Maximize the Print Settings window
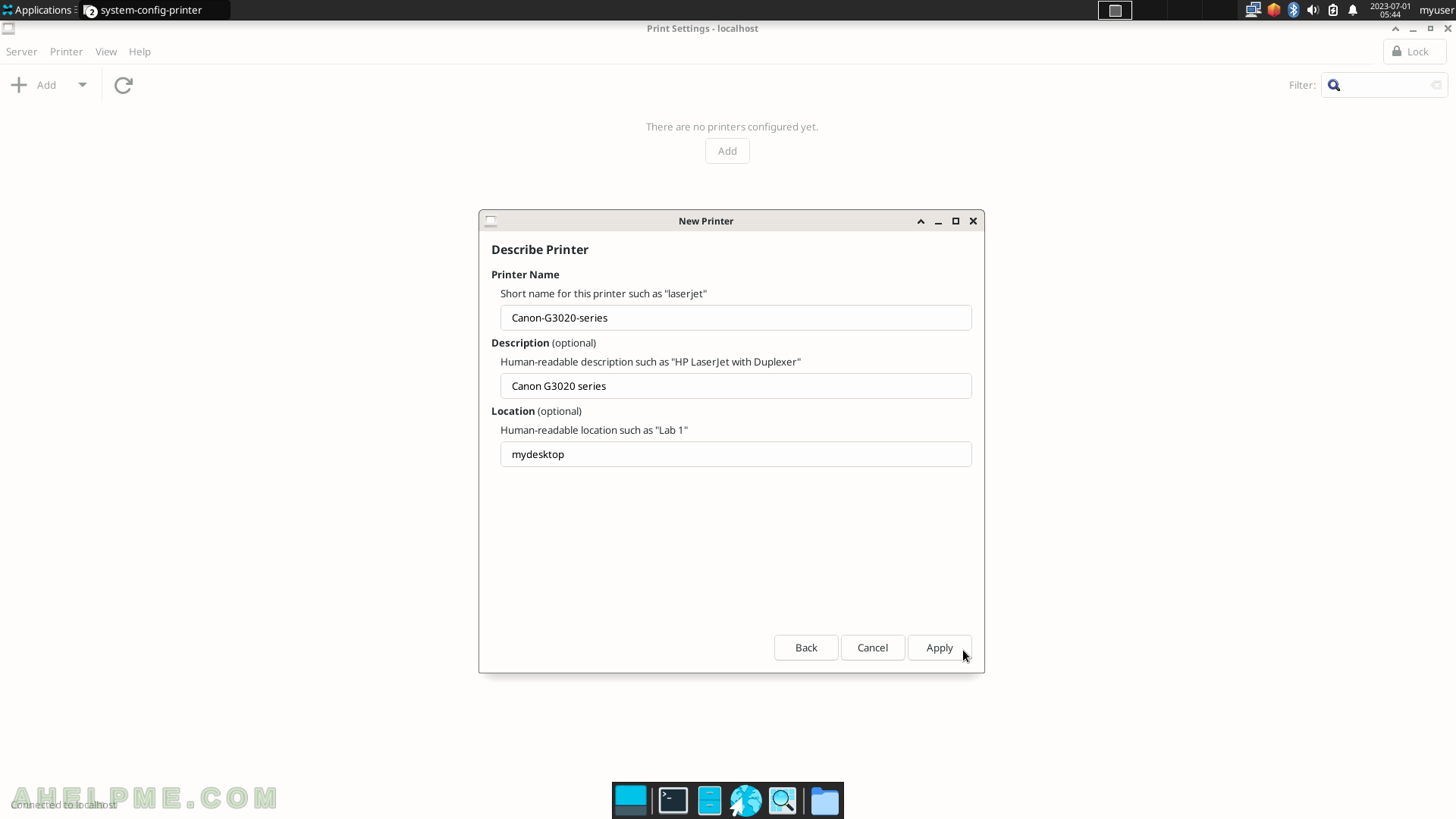 [1430, 29]
